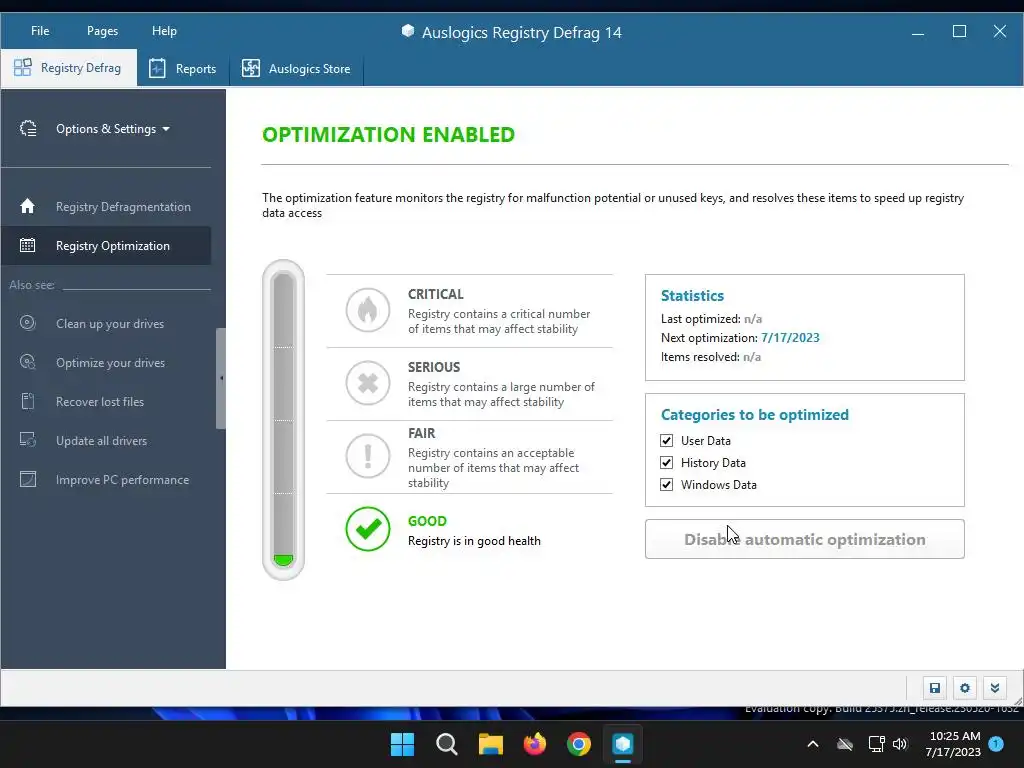Open the Help menu

[x=164, y=31]
